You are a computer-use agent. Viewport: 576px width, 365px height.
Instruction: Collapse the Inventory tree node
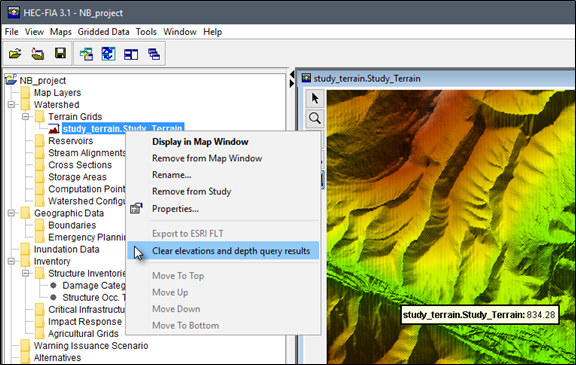point(11,261)
